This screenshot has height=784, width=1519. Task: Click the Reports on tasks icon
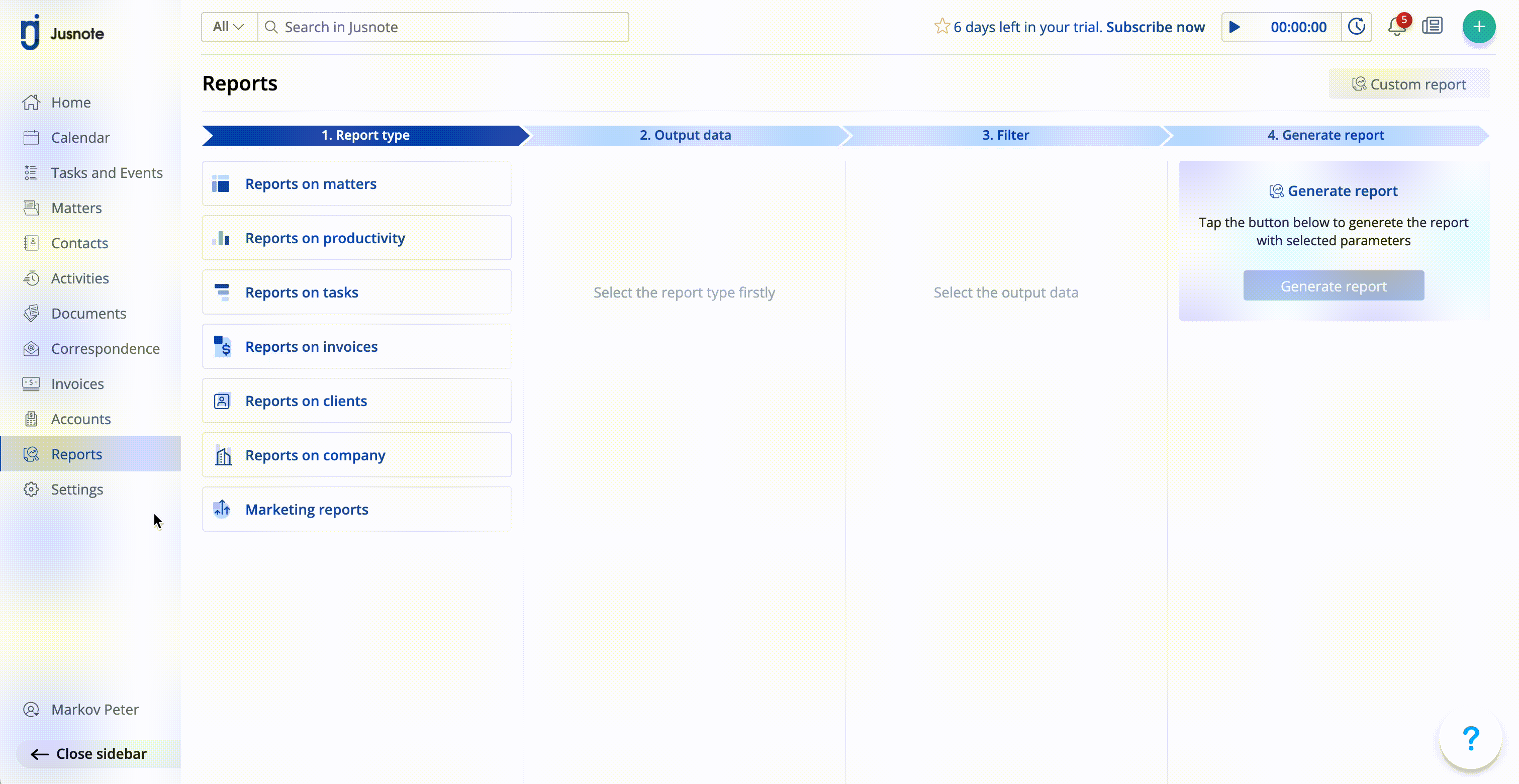tap(221, 292)
